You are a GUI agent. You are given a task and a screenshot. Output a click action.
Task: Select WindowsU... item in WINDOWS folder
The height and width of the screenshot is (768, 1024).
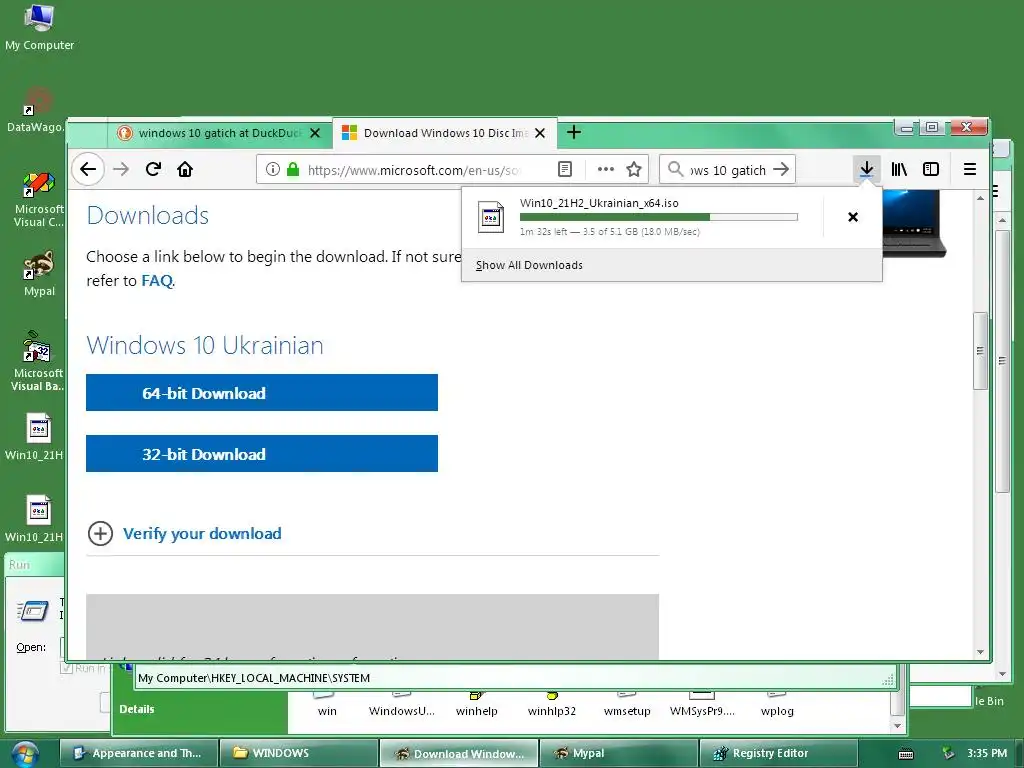coord(402,705)
